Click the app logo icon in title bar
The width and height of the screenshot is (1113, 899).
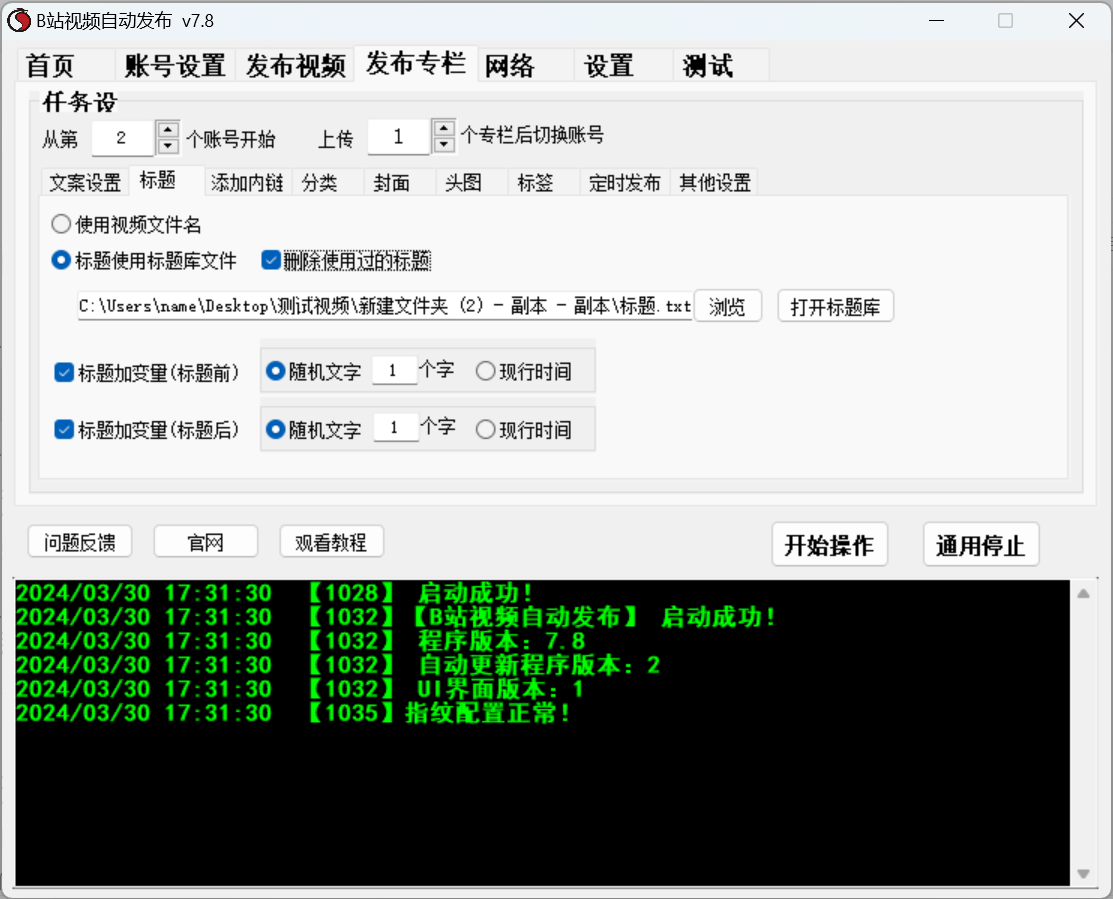[x=18, y=21]
